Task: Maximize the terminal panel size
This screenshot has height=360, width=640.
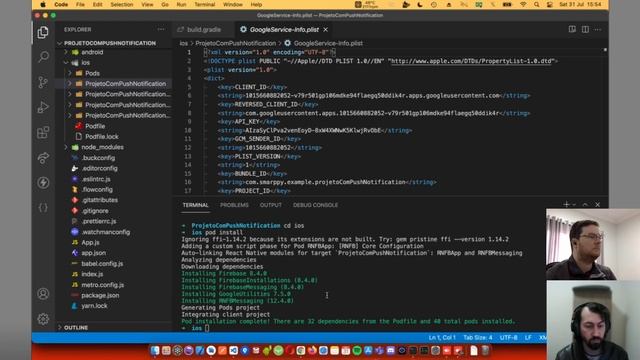Action: (x=585, y=204)
